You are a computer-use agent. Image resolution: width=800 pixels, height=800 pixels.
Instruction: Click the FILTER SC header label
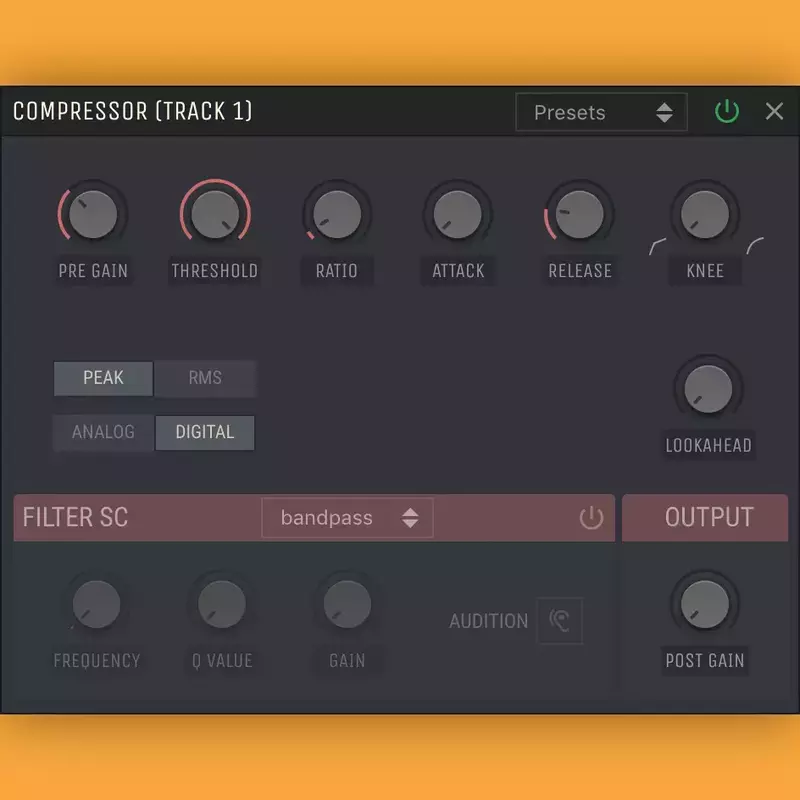pos(76,517)
